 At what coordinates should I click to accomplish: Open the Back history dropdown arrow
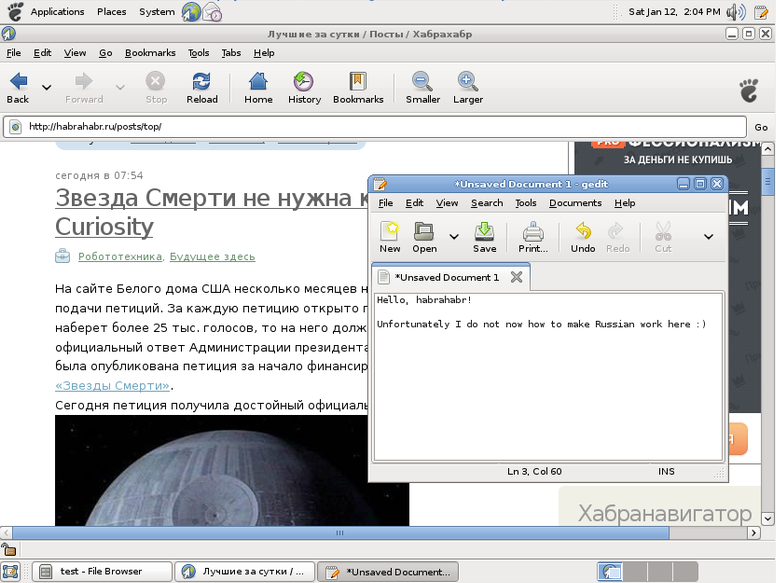pos(47,88)
